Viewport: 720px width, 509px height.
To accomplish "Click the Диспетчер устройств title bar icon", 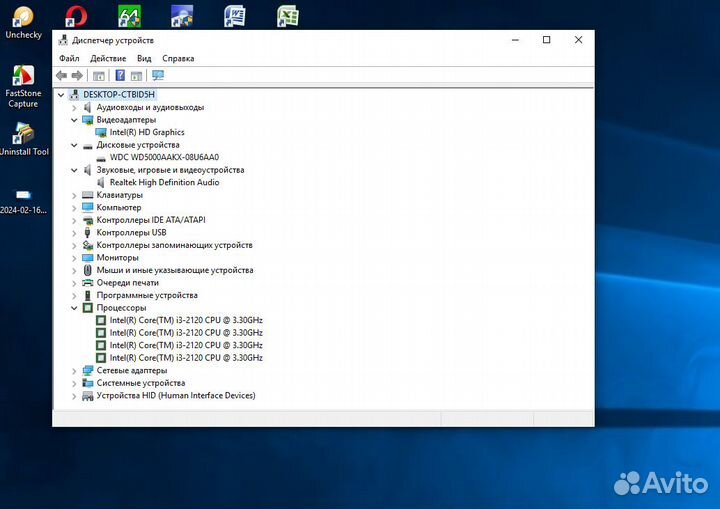I will point(63,40).
